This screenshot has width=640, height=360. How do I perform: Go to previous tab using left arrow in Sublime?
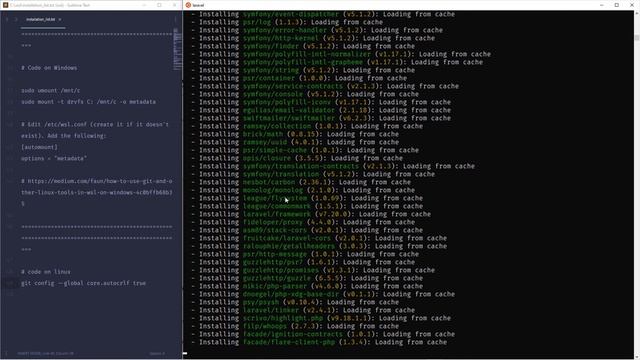coord(7,19)
